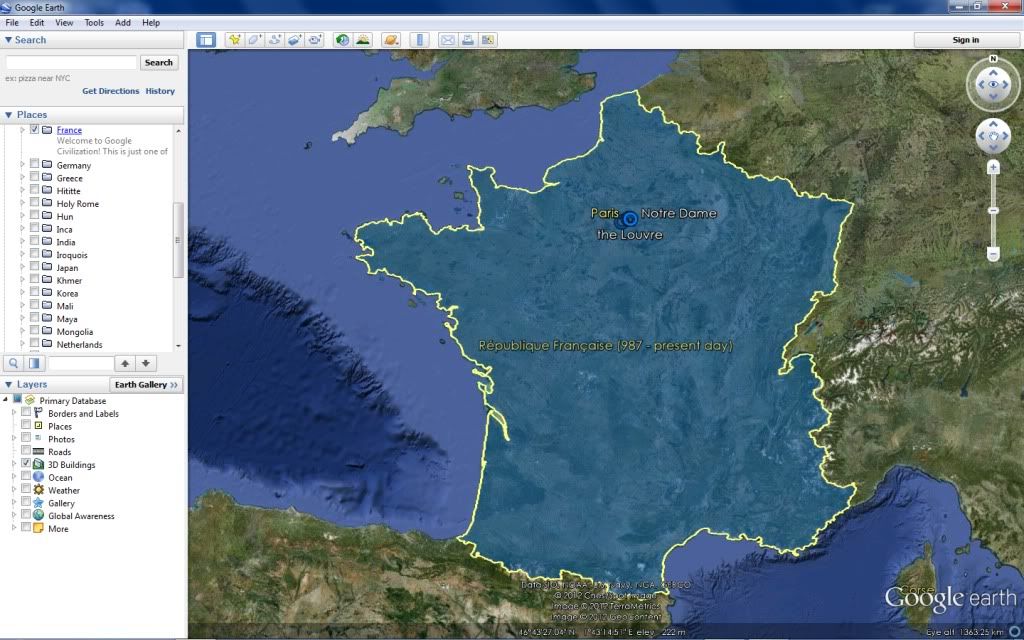Select the Add Polygon tool
The width and height of the screenshot is (1024, 640).
coord(254,40)
